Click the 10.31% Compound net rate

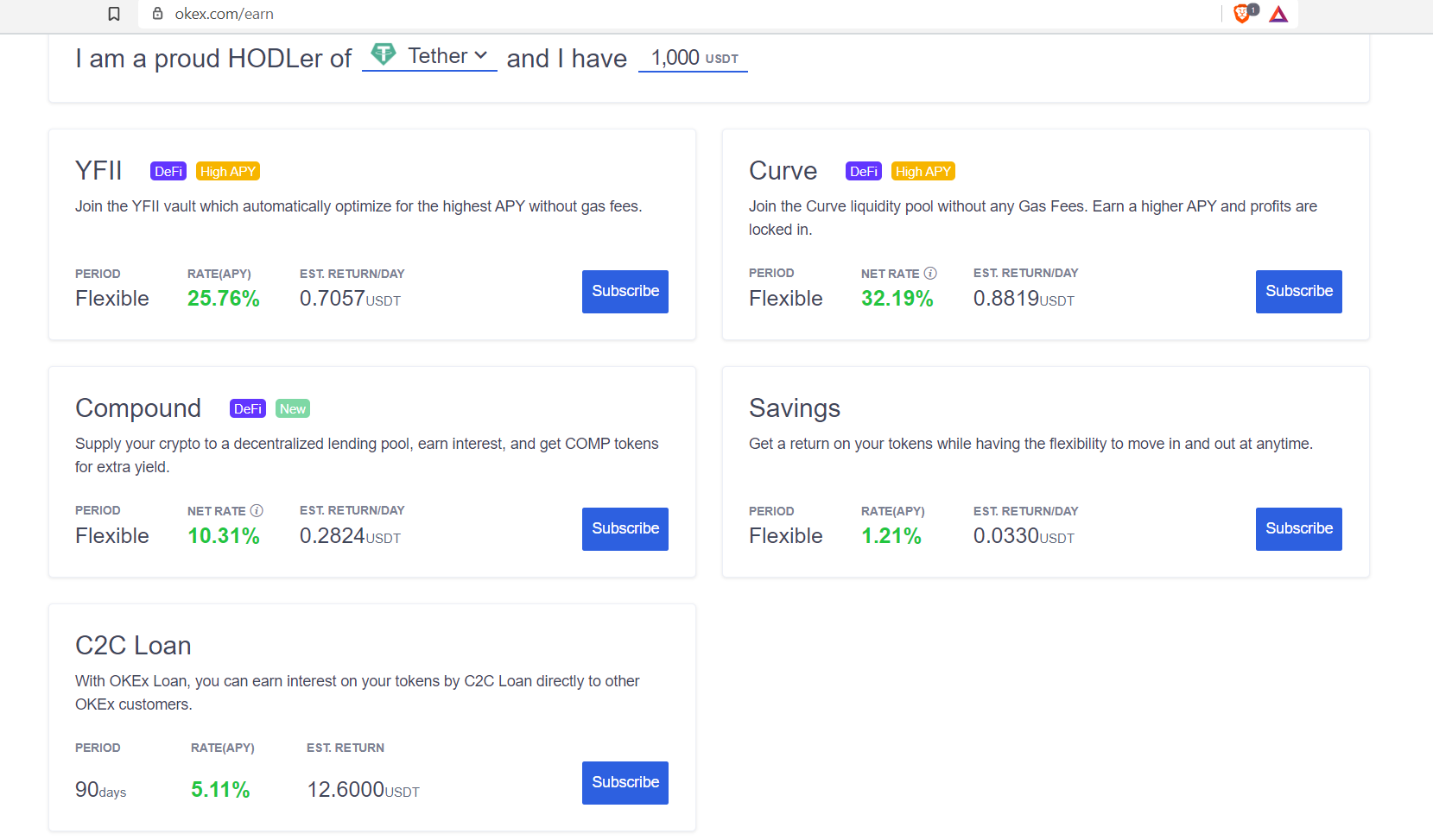pos(224,536)
